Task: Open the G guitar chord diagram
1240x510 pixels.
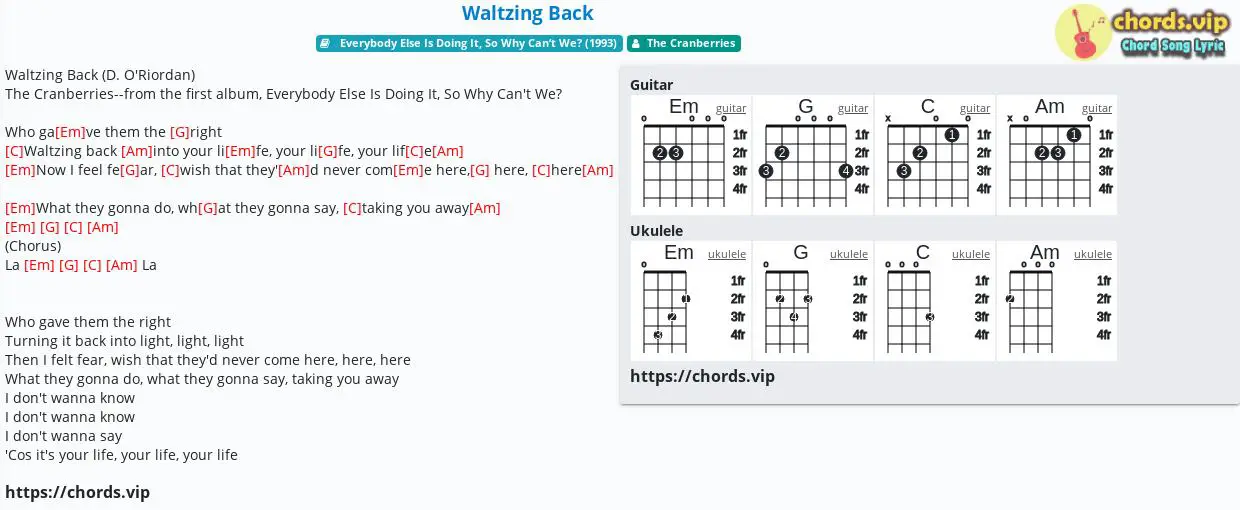Action: [813, 155]
